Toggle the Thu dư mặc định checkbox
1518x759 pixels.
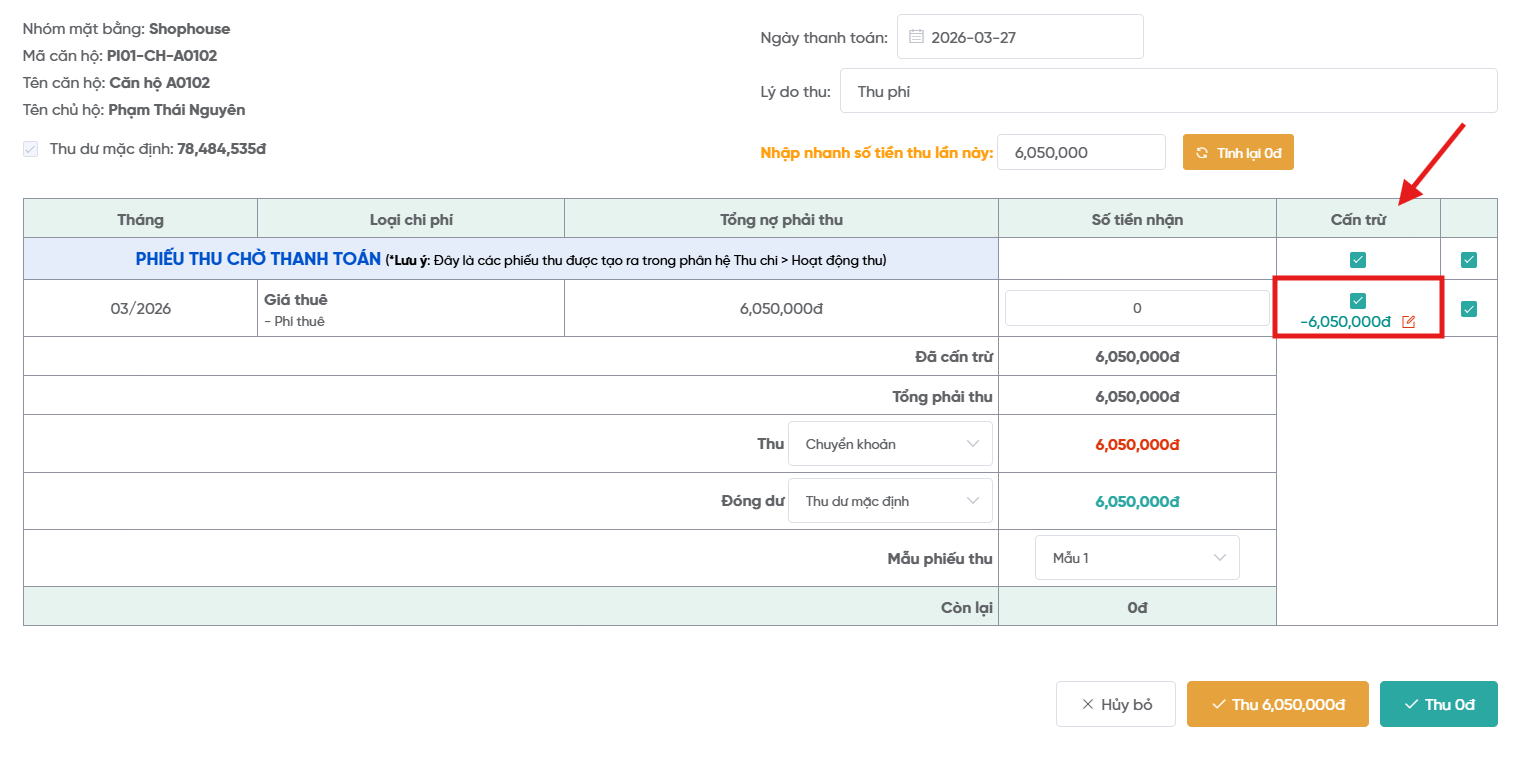(x=31, y=149)
